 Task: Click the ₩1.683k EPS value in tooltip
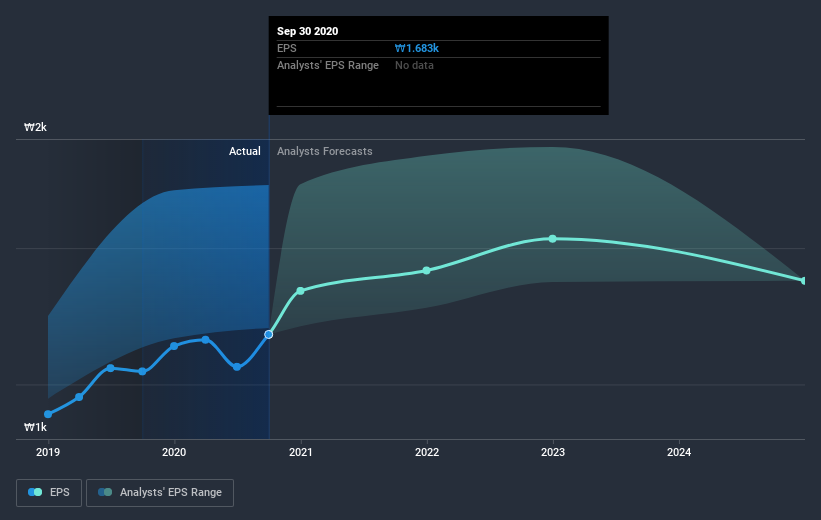click(x=417, y=48)
